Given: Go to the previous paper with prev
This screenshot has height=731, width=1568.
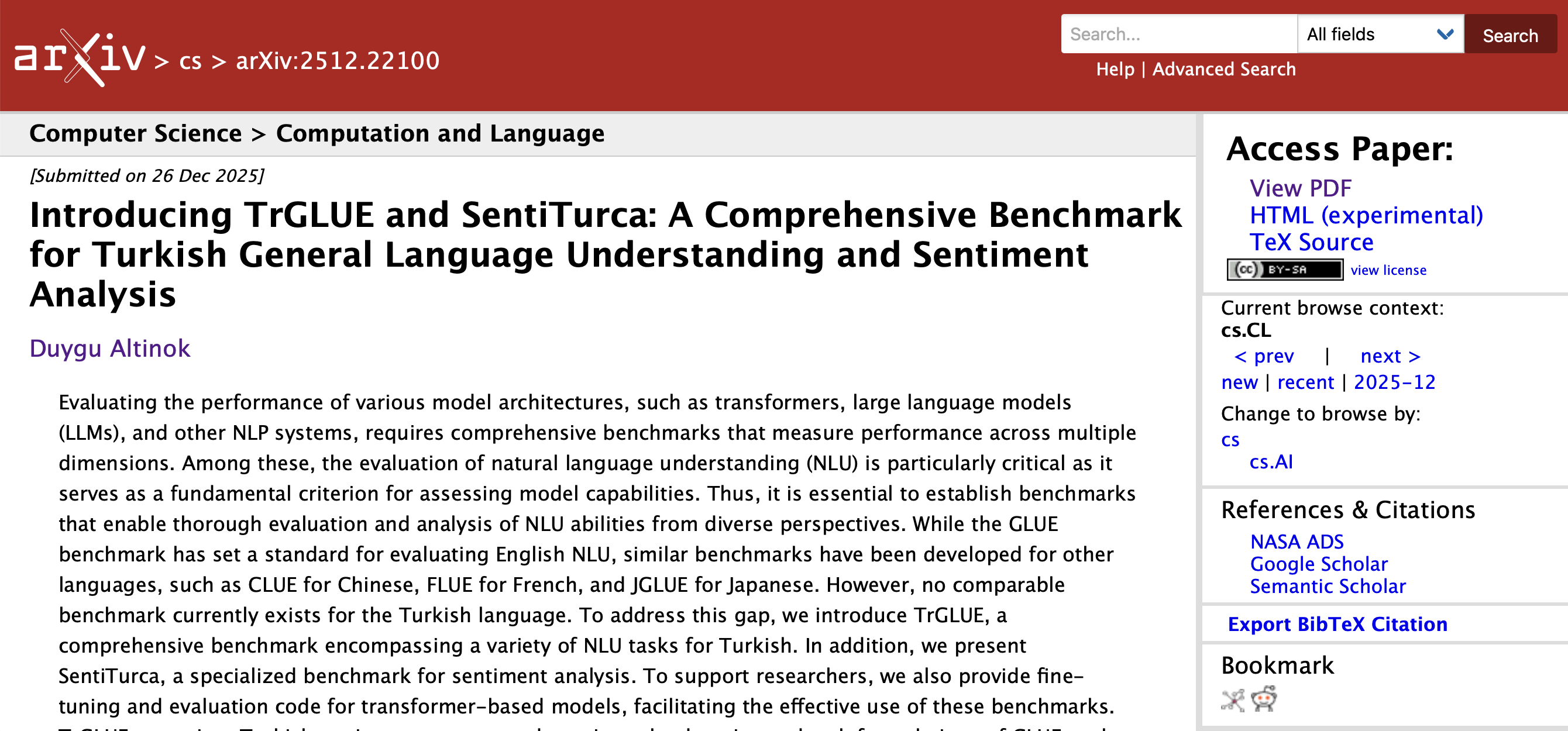Looking at the screenshot, I should tap(1264, 356).
